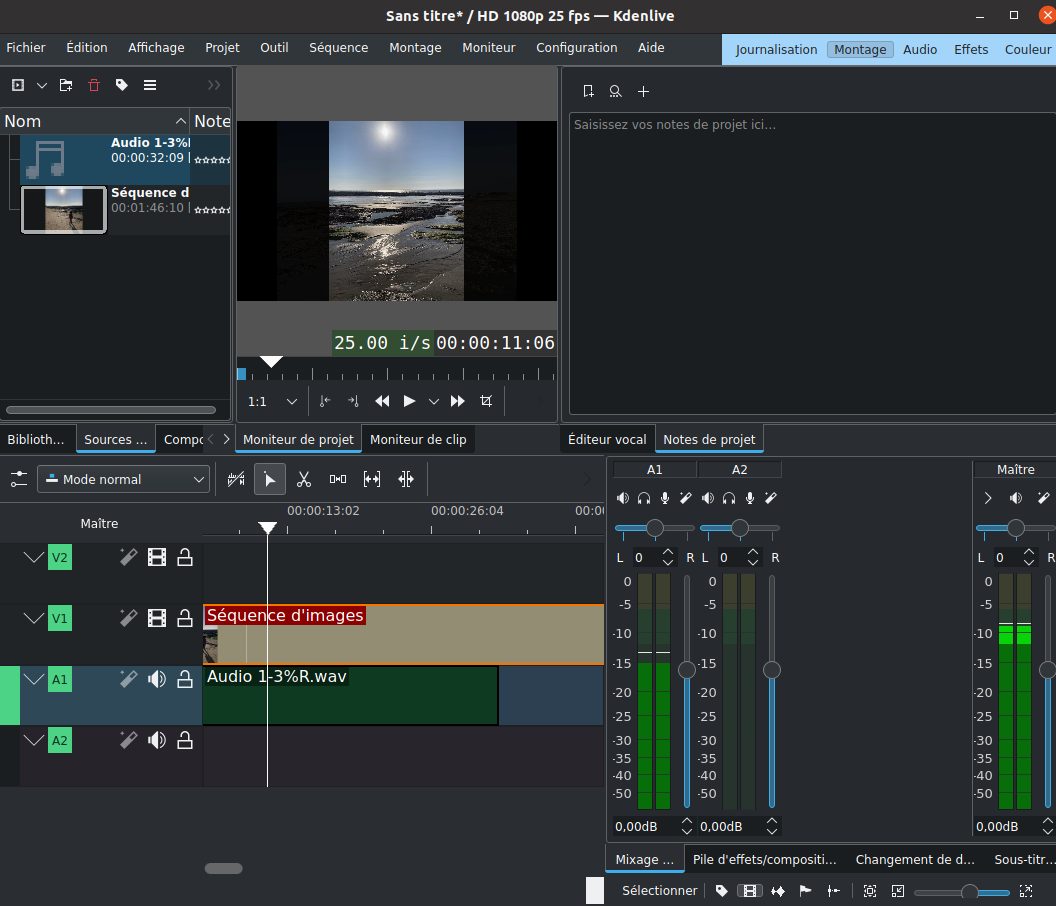Click the crop icon in project monitor
This screenshot has width=1056, height=906.
click(x=486, y=401)
